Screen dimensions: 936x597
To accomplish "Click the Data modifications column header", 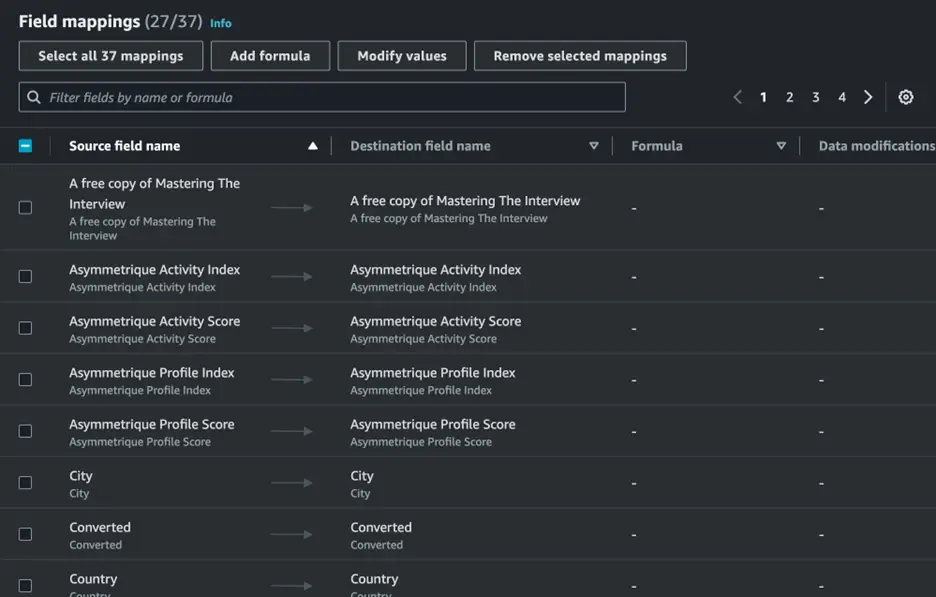I will 876,146.
